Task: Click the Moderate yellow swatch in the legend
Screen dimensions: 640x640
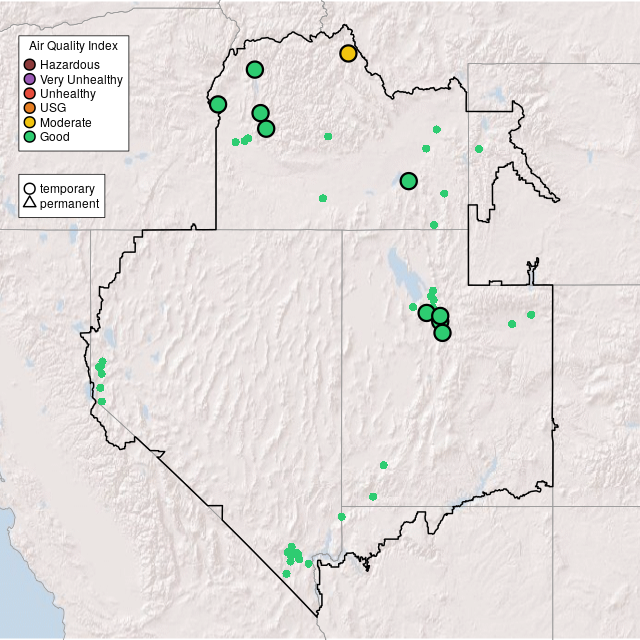Action: point(30,122)
